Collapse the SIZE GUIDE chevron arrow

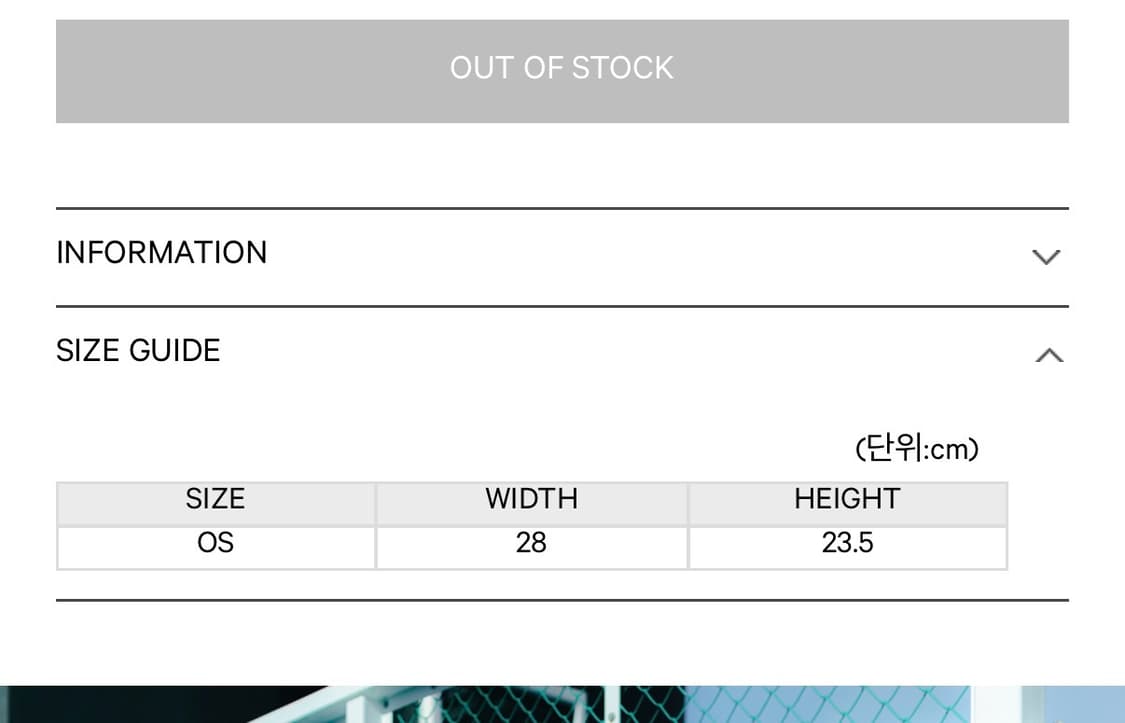tap(1049, 355)
